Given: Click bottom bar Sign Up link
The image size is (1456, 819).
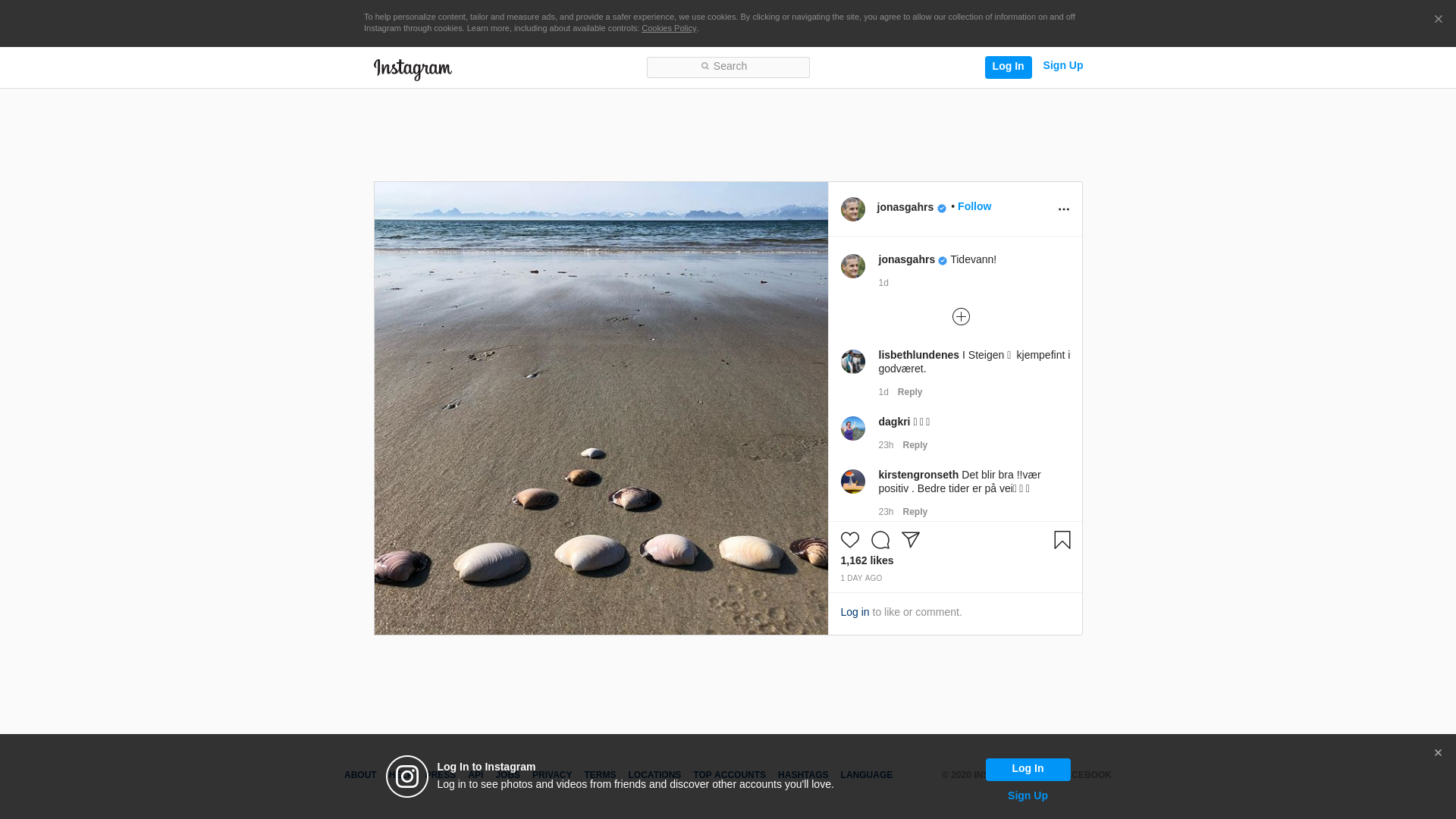Looking at the screenshot, I should click(1028, 795).
